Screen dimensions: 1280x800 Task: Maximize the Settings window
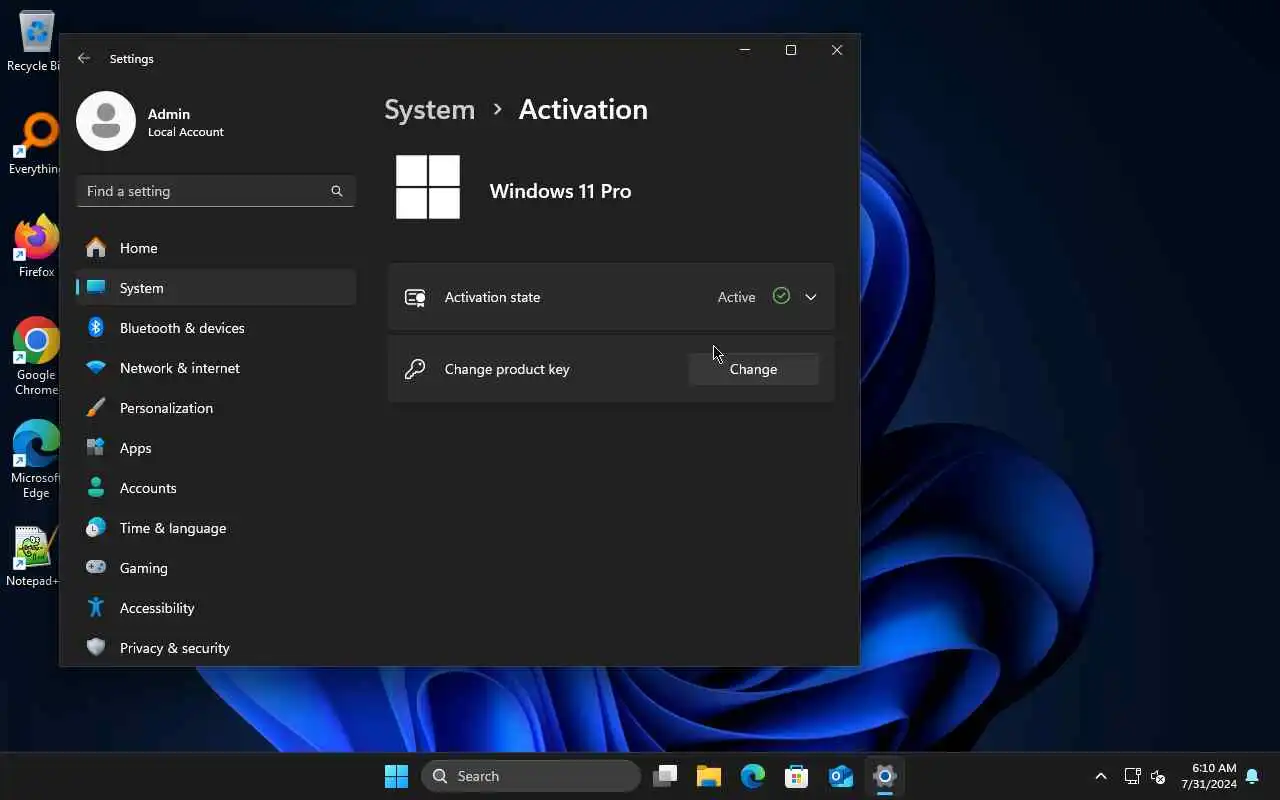[x=791, y=50]
